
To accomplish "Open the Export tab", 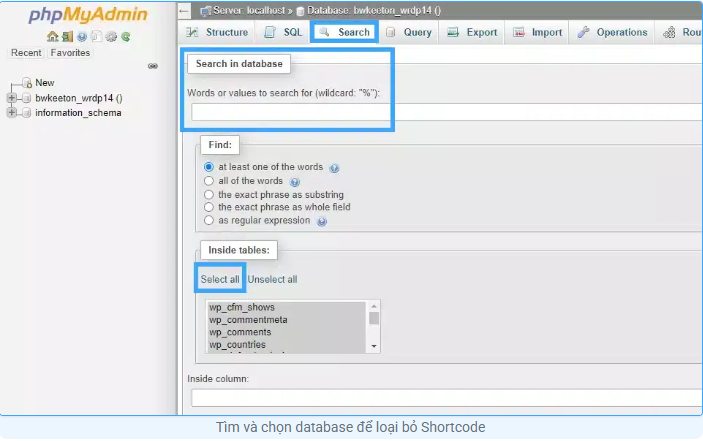I will coord(473,32).
